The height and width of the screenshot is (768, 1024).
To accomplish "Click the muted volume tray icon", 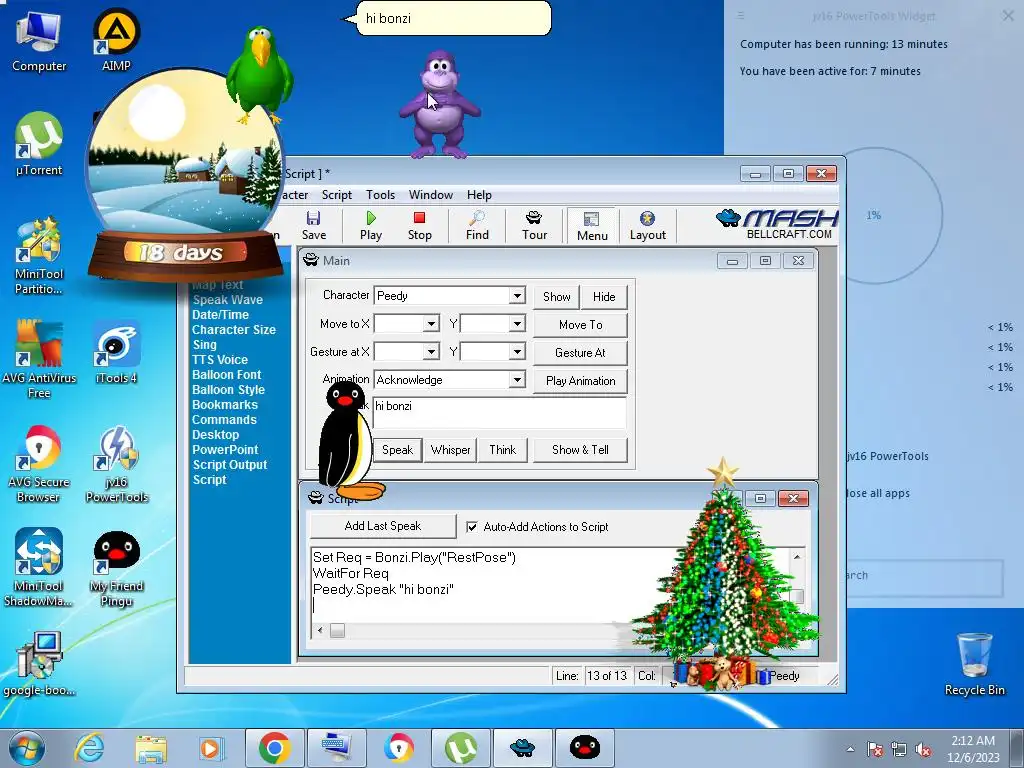I will click(x=923, y=750).
